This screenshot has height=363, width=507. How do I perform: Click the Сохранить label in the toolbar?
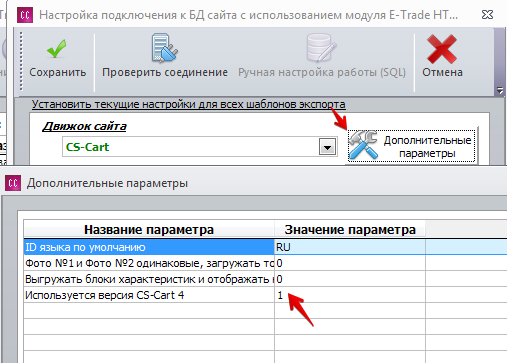click(58, 72)
